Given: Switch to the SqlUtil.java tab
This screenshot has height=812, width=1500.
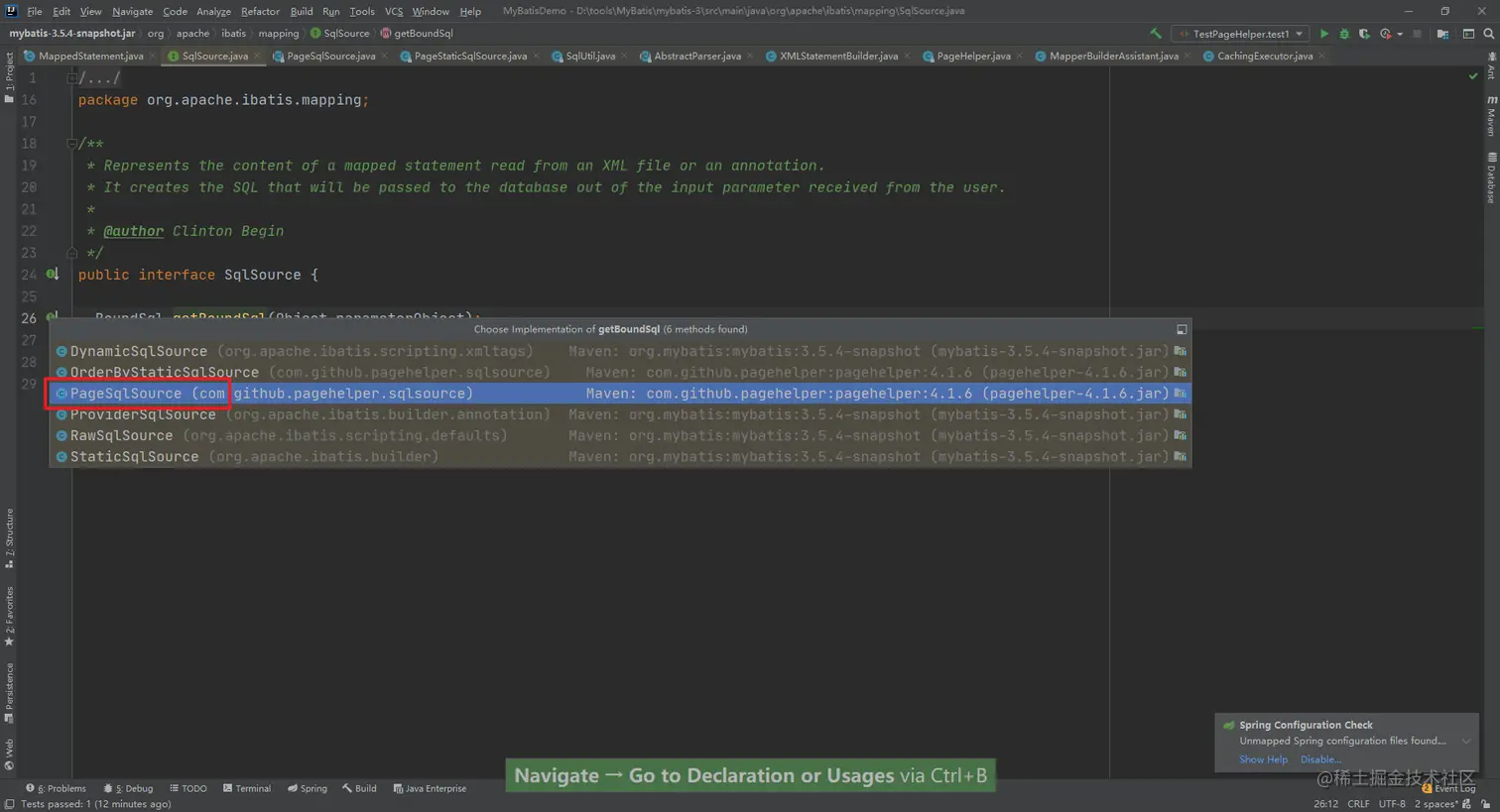Looking at the screenshot, I should click(x=589, y=56).
